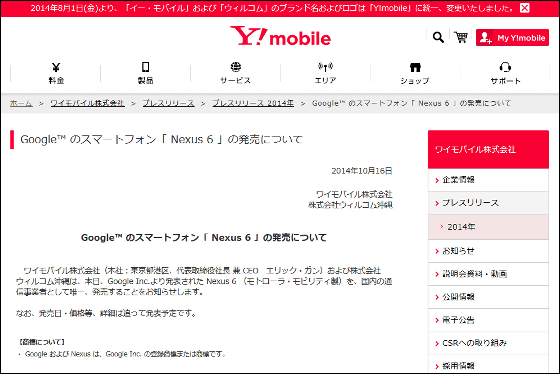Screen dimensions: 560x374
Task: Click the breadcrumb current page Nexus 6 text
Action: coord(411,103)
